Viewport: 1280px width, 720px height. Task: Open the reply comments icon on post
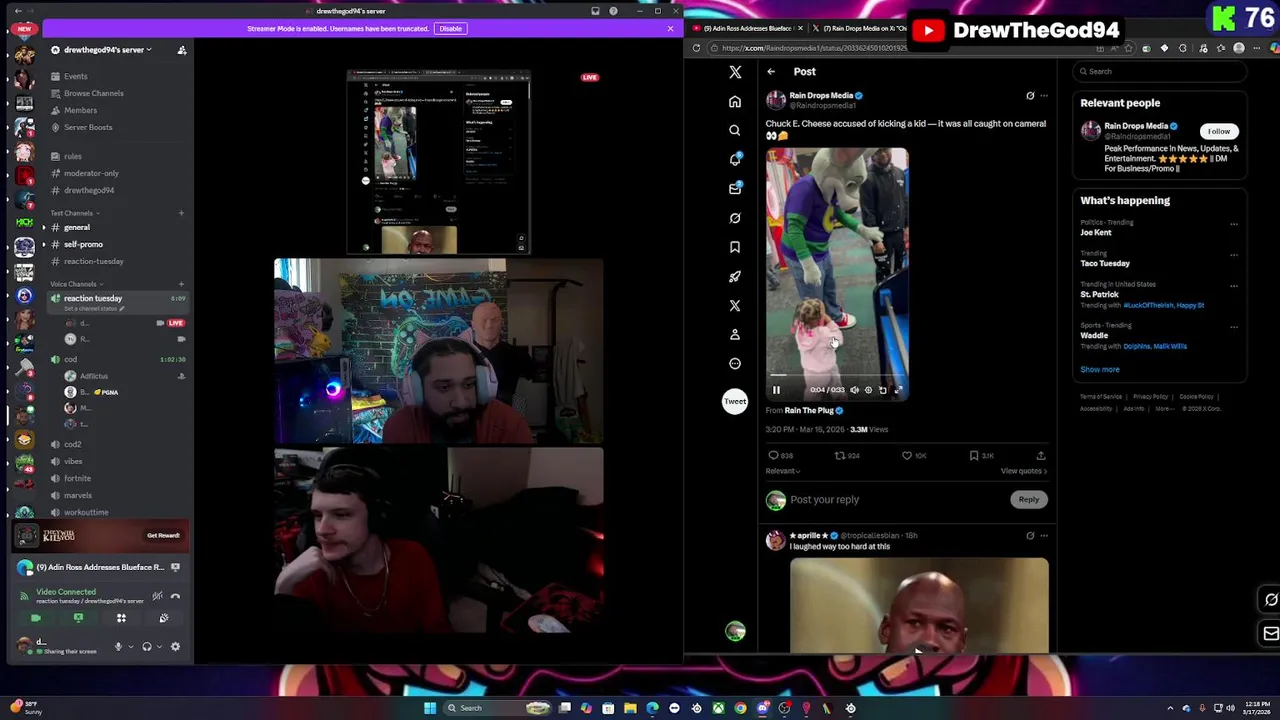(773, 456)
